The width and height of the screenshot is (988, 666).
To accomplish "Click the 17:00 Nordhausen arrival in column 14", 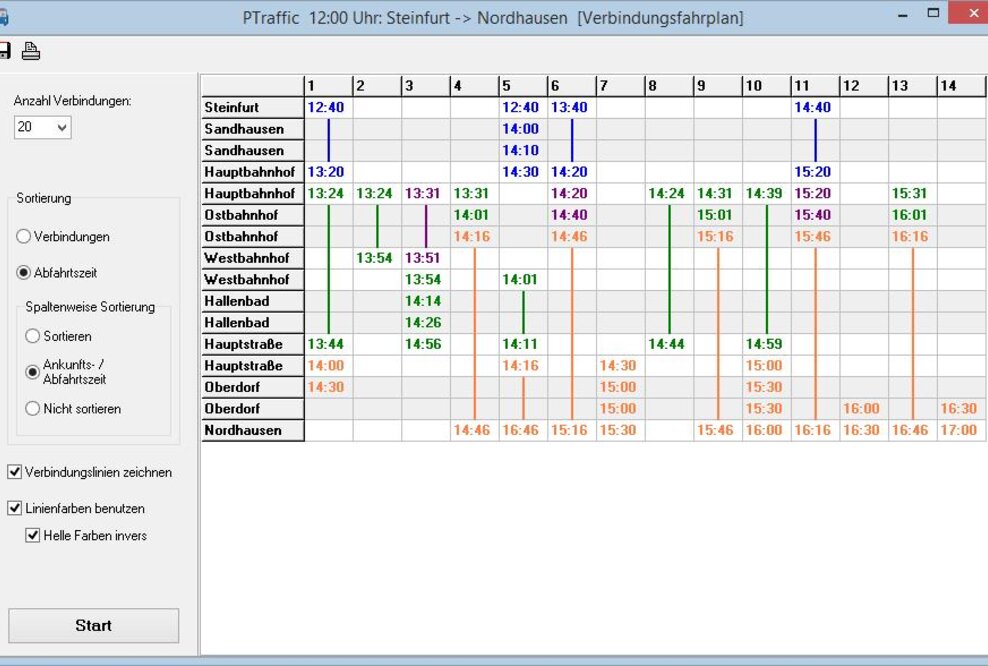I will [x=960, y=431].
